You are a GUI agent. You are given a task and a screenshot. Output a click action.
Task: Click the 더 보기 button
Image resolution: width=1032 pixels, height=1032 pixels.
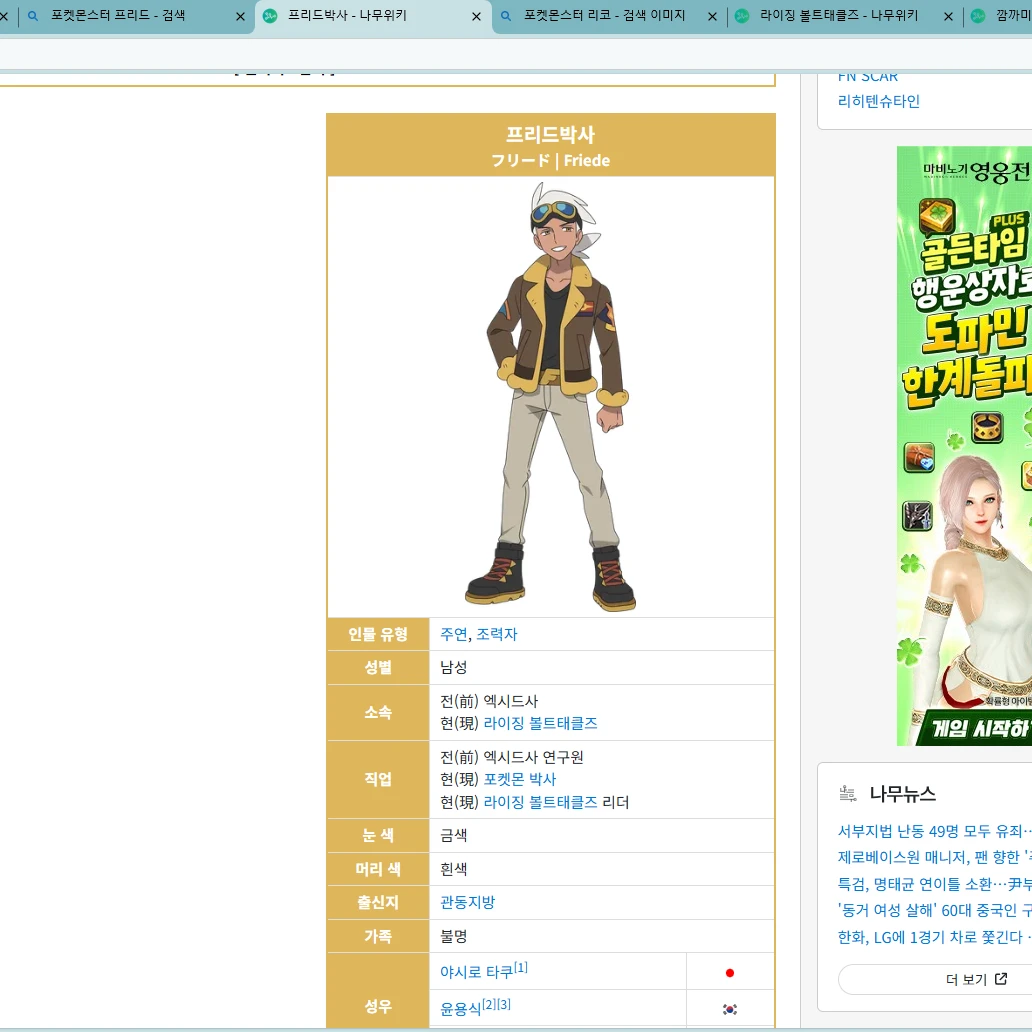935,979
